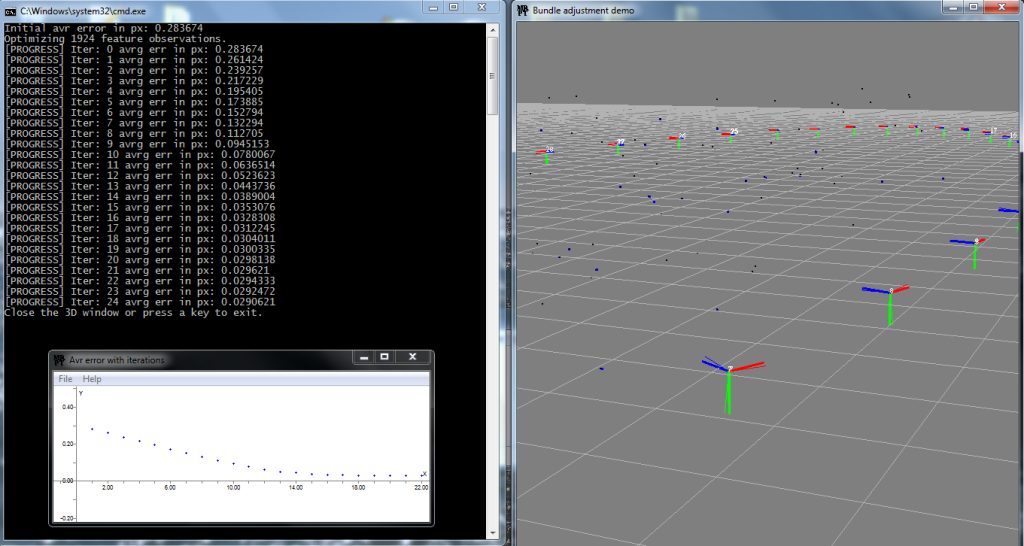
Task: Click the nearest camera axis frame in foreground
Action: tap(729, 372)
